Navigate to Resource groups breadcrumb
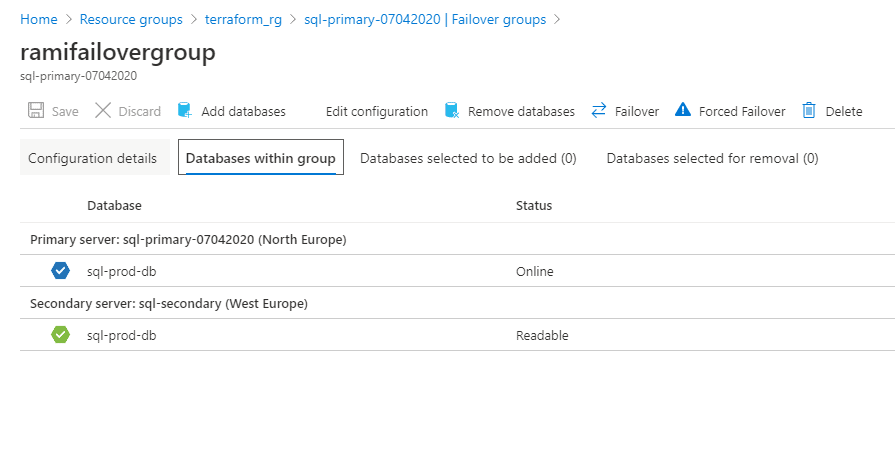This screenshot has width=895, height=467. tap(131, 19)
